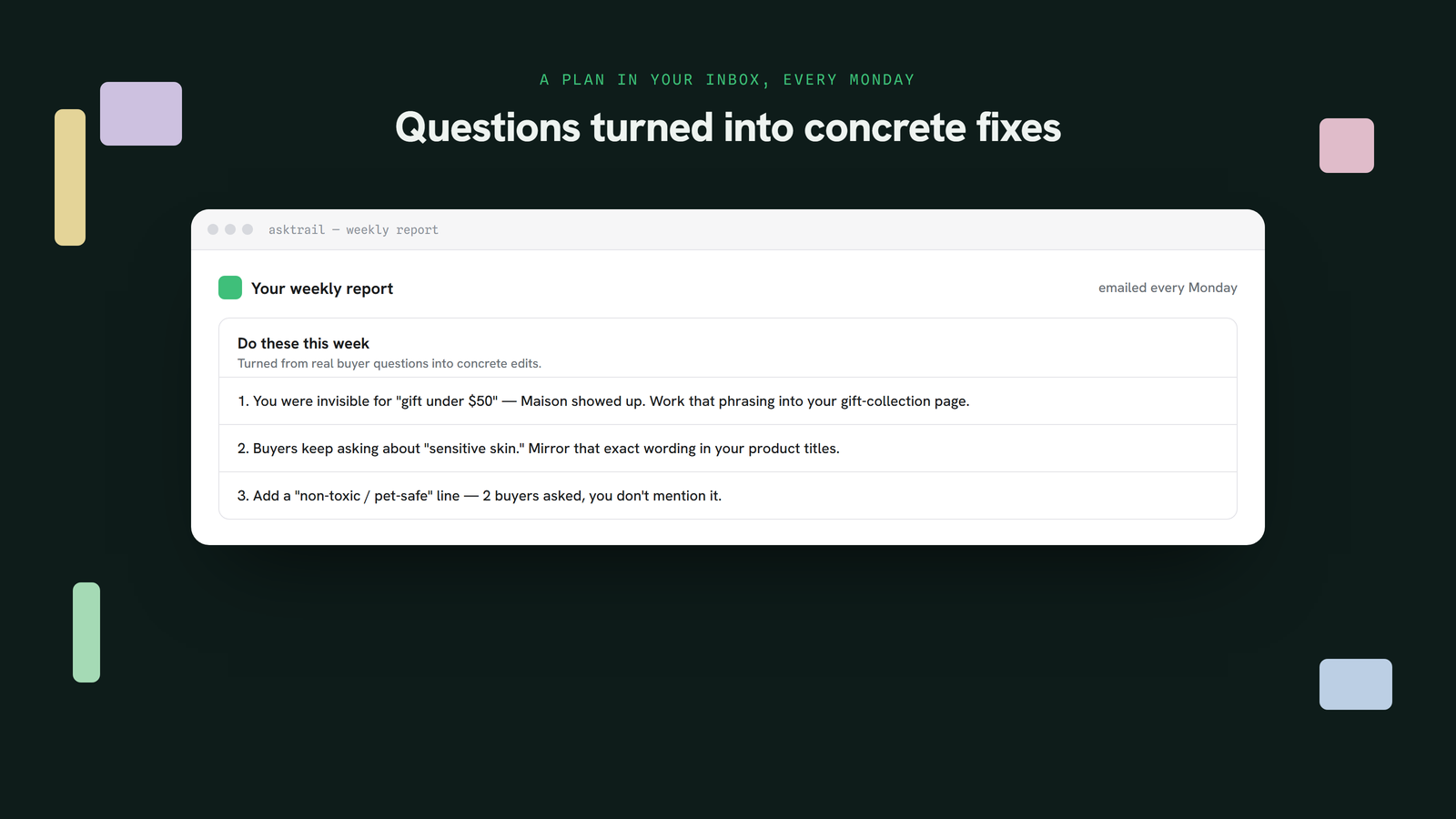
Task: Click the middle gray window dot
Action: pyautogui.click(x=230, y=229)
